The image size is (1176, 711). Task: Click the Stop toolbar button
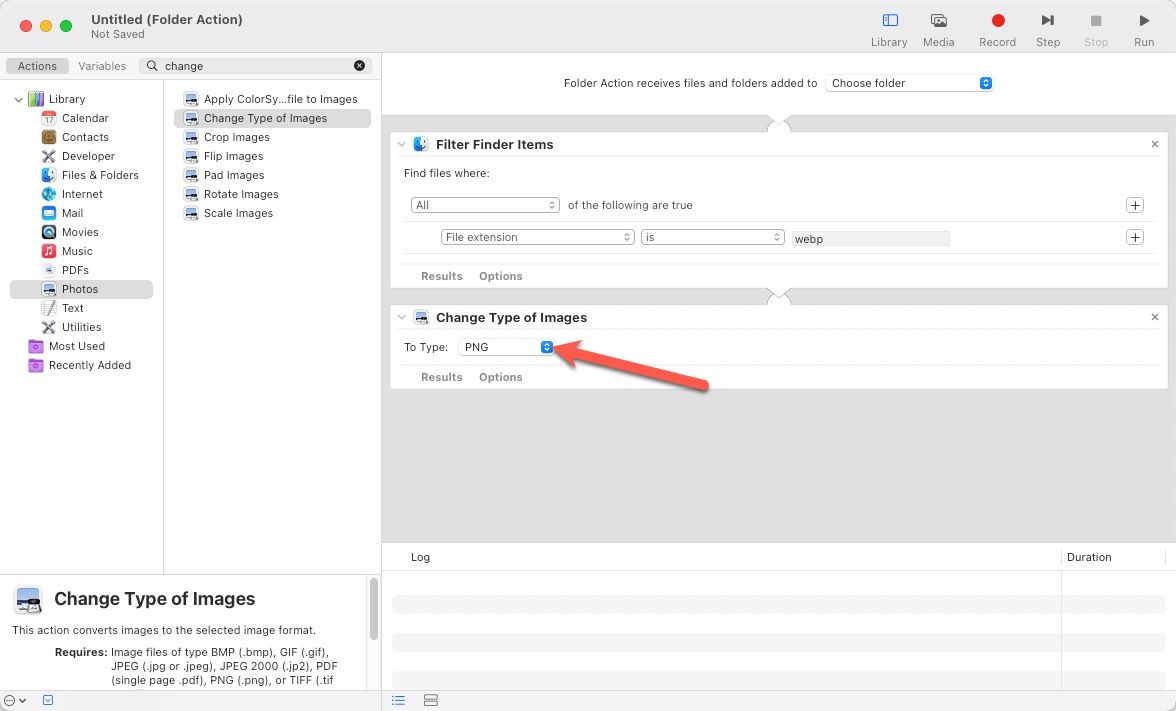point(1096,30)
